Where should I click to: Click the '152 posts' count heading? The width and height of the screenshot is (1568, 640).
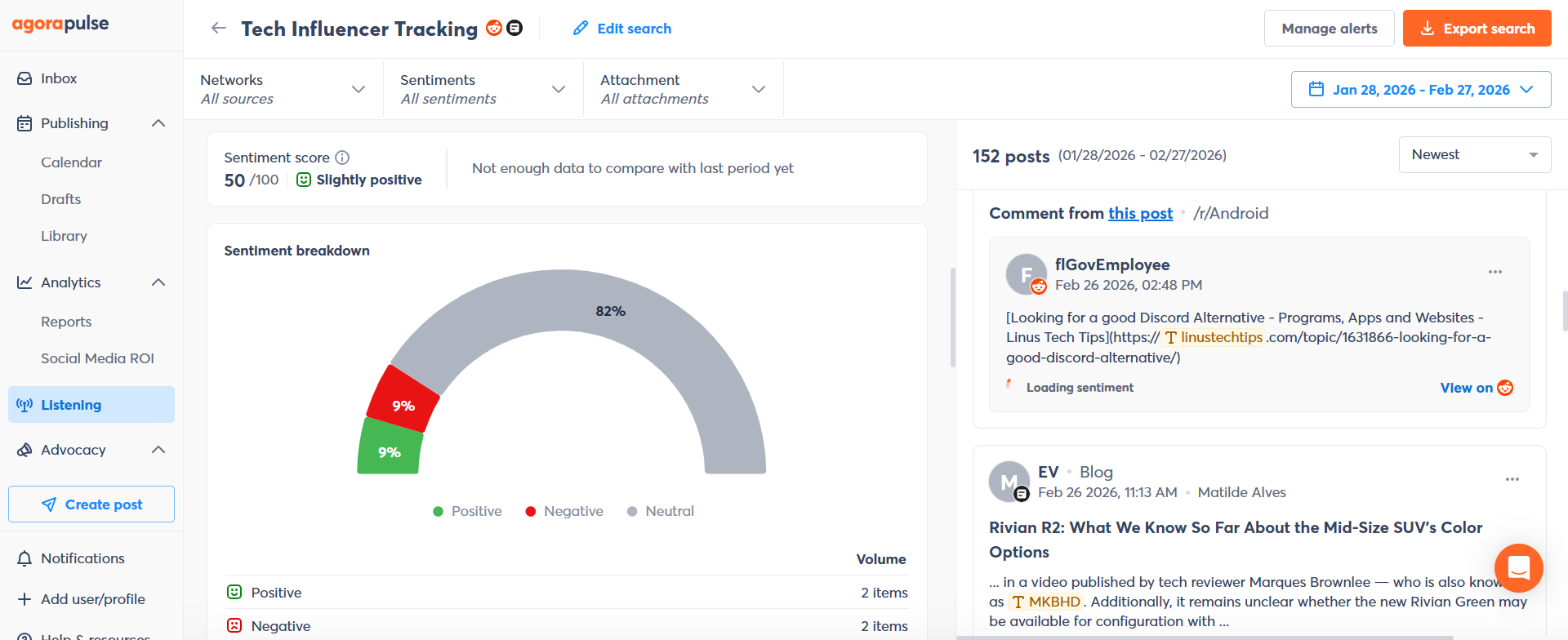(x=1011, y=156)
